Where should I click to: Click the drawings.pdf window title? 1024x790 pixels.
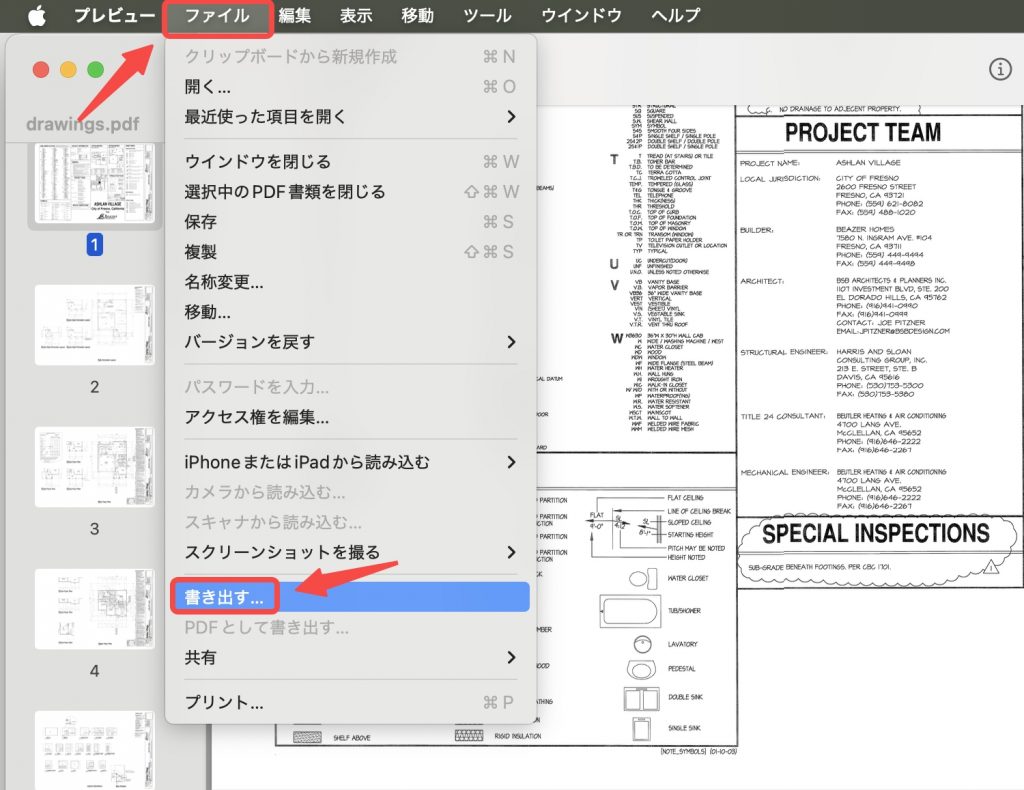[x=83, y=124]
